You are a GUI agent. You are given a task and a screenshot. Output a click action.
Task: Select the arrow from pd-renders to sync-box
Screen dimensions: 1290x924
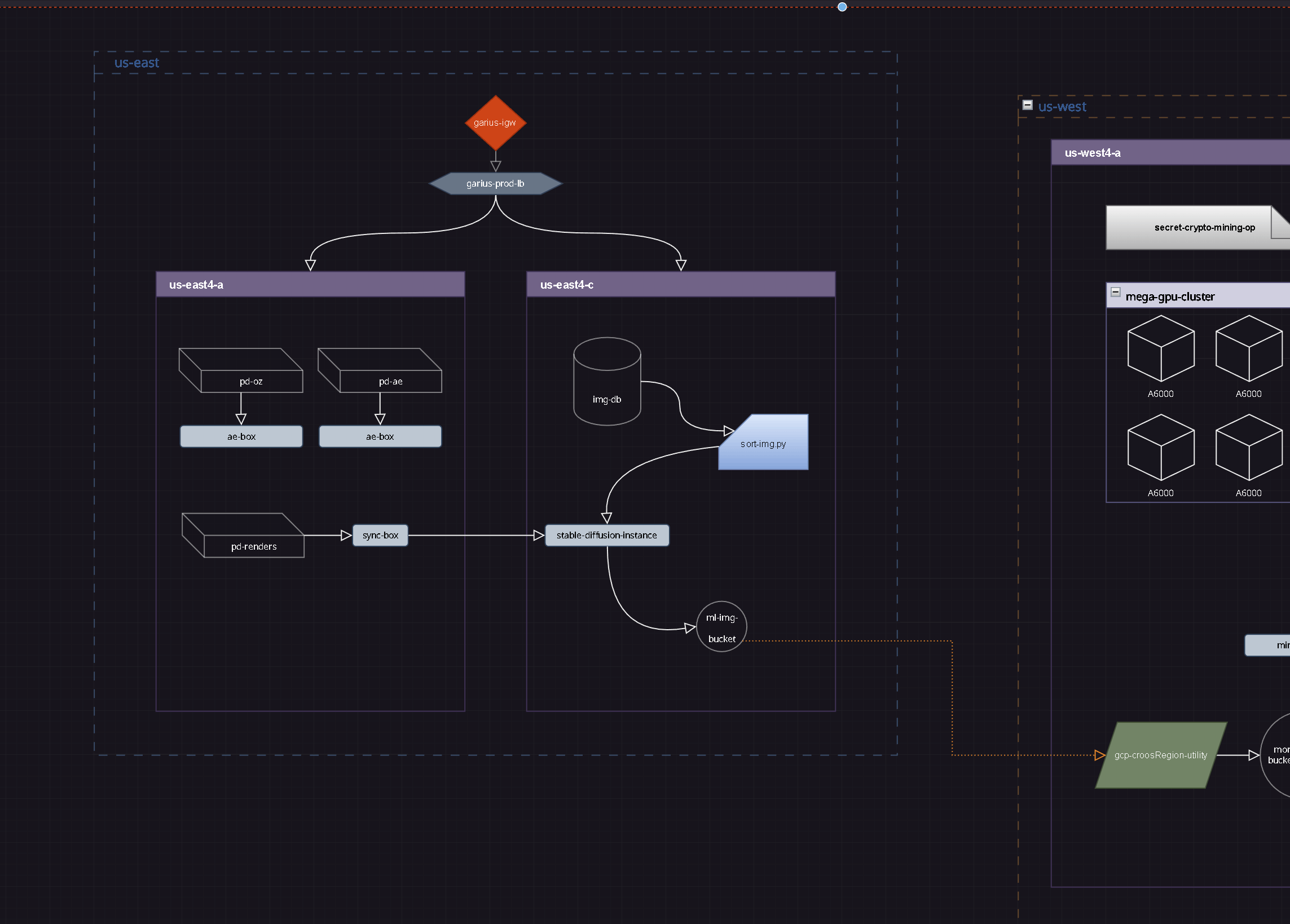coord(328,536)
